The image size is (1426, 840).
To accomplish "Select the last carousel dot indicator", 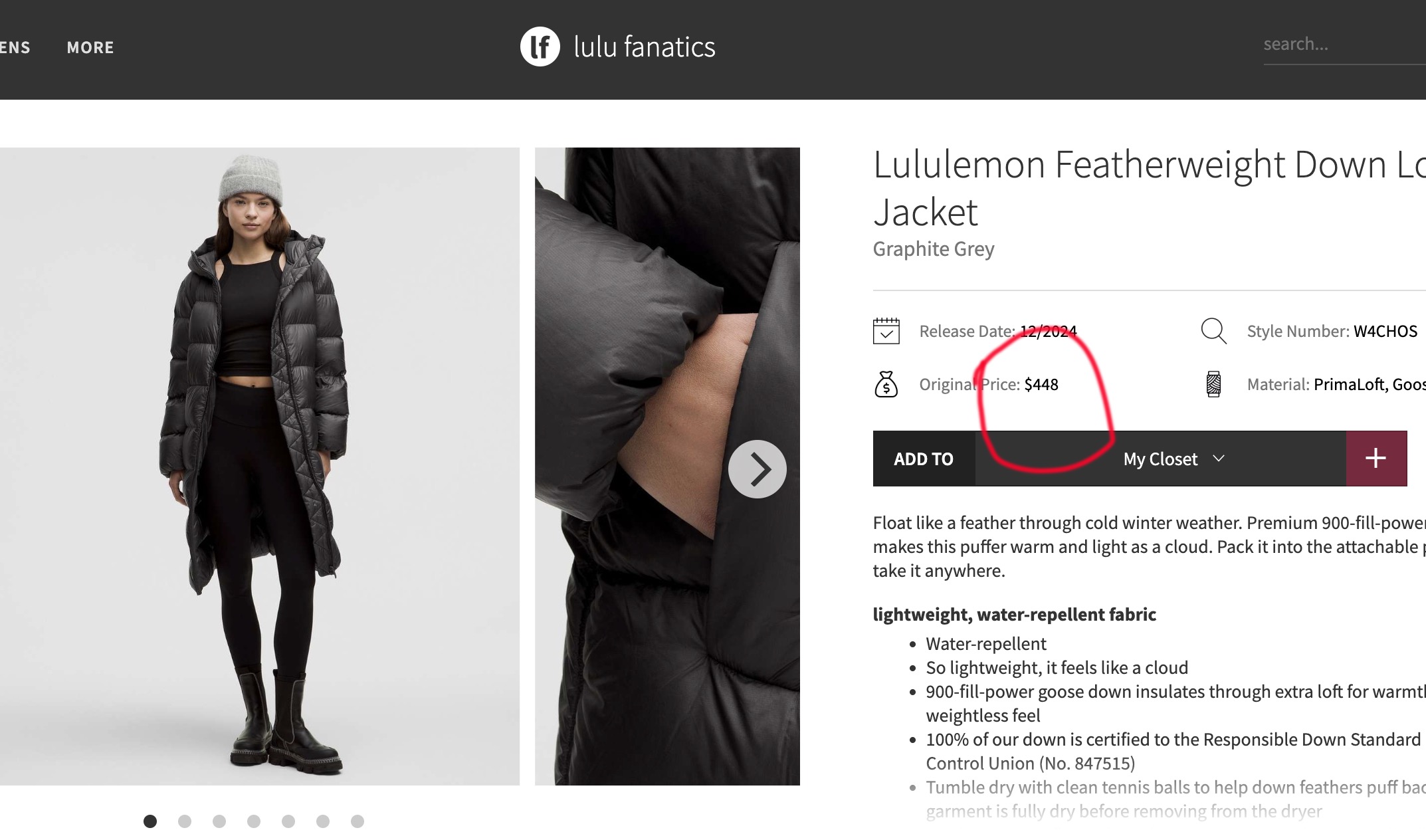I will (357, 821).
